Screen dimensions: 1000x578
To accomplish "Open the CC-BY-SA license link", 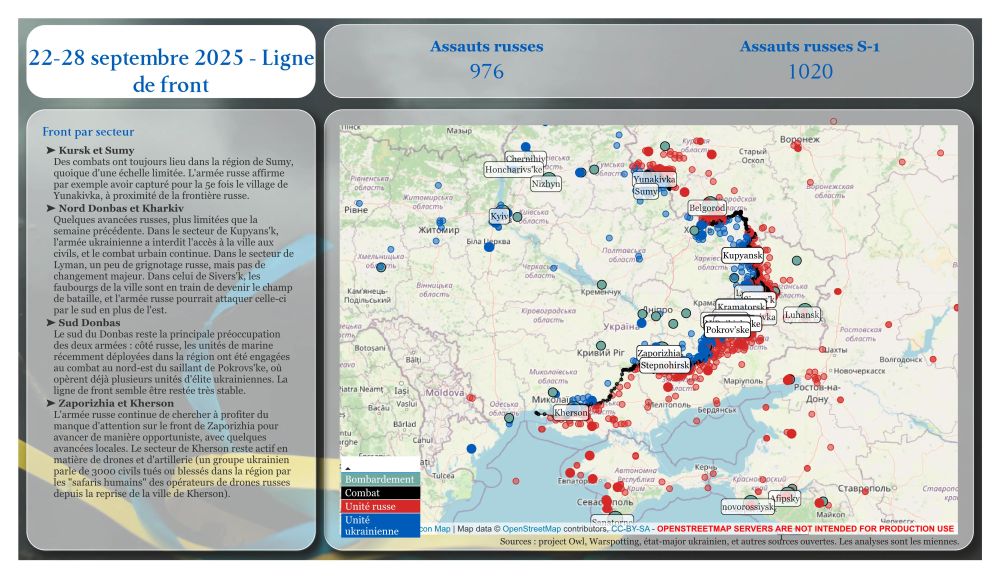I will click(630, 529).
